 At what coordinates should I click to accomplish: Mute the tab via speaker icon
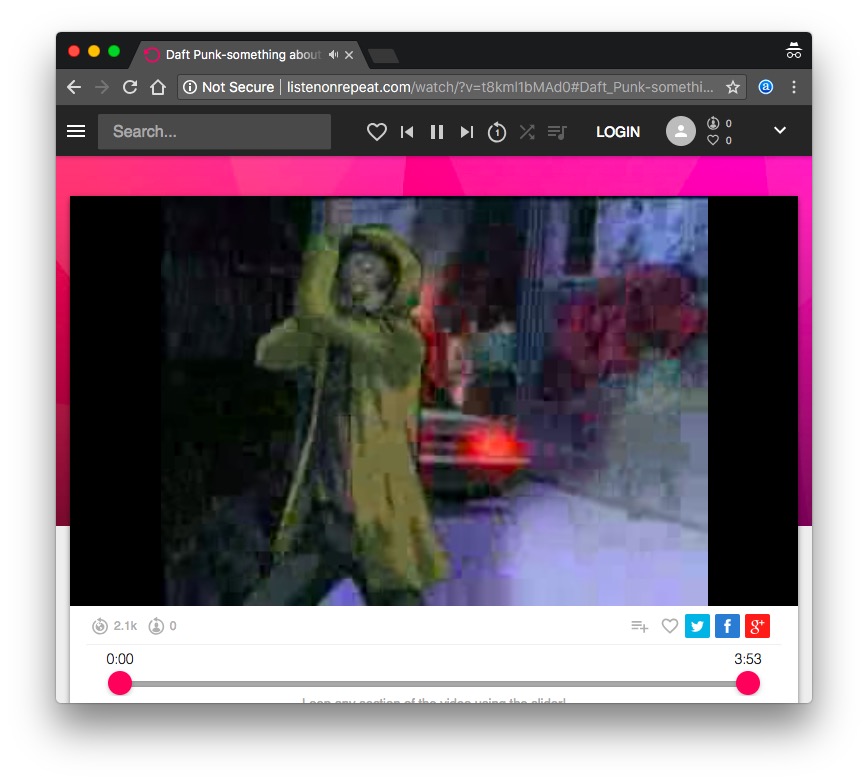pos(333,54)
